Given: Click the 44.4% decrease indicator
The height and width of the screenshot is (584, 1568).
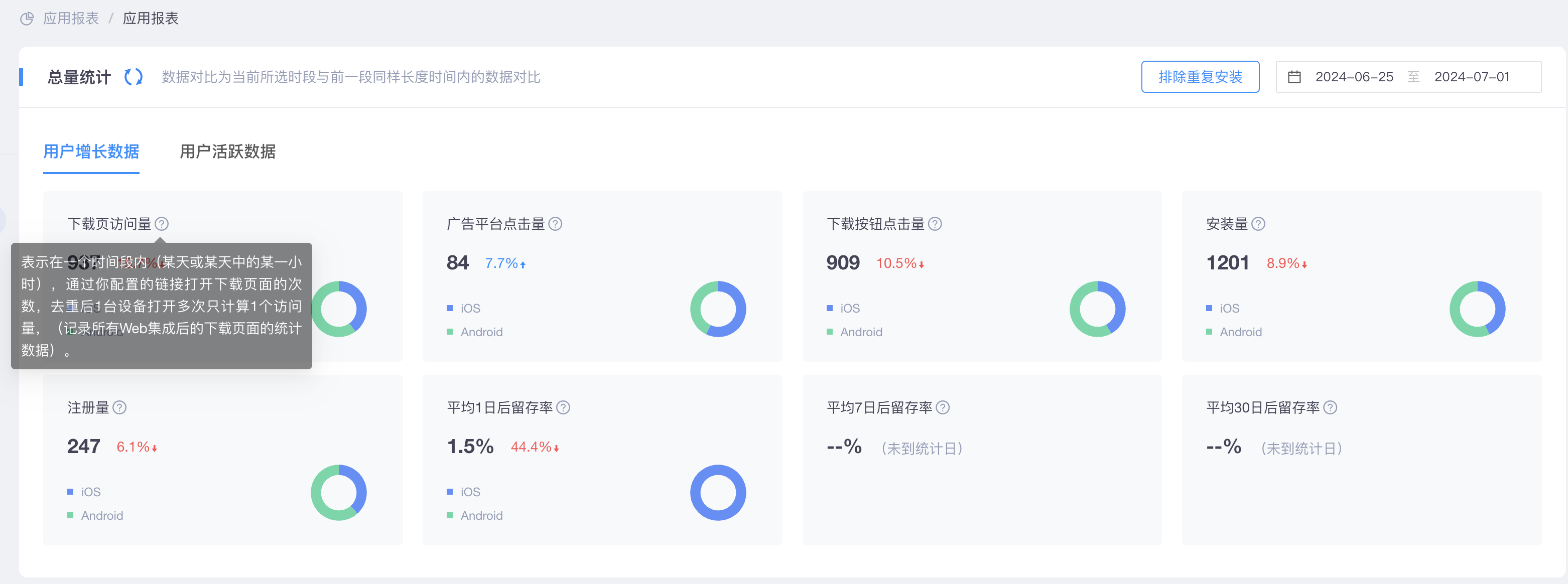Looking at the screenshot, I should [x=535, y=447].
